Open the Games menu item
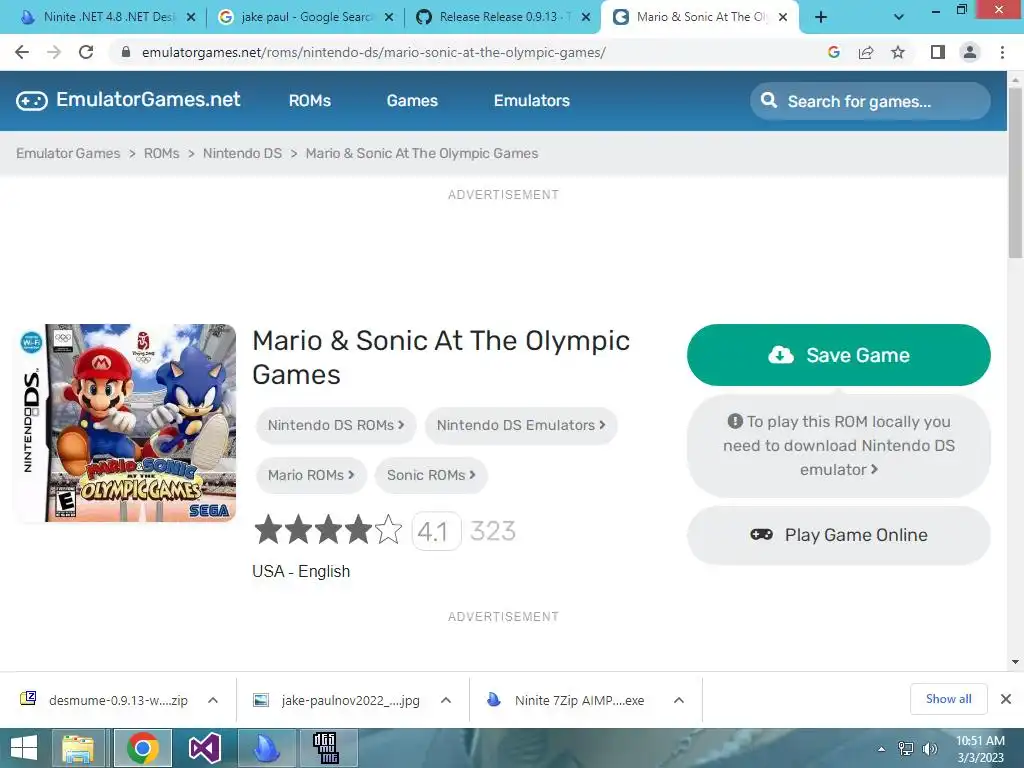The image size is (1024, 768). click(x=412, y=101)
